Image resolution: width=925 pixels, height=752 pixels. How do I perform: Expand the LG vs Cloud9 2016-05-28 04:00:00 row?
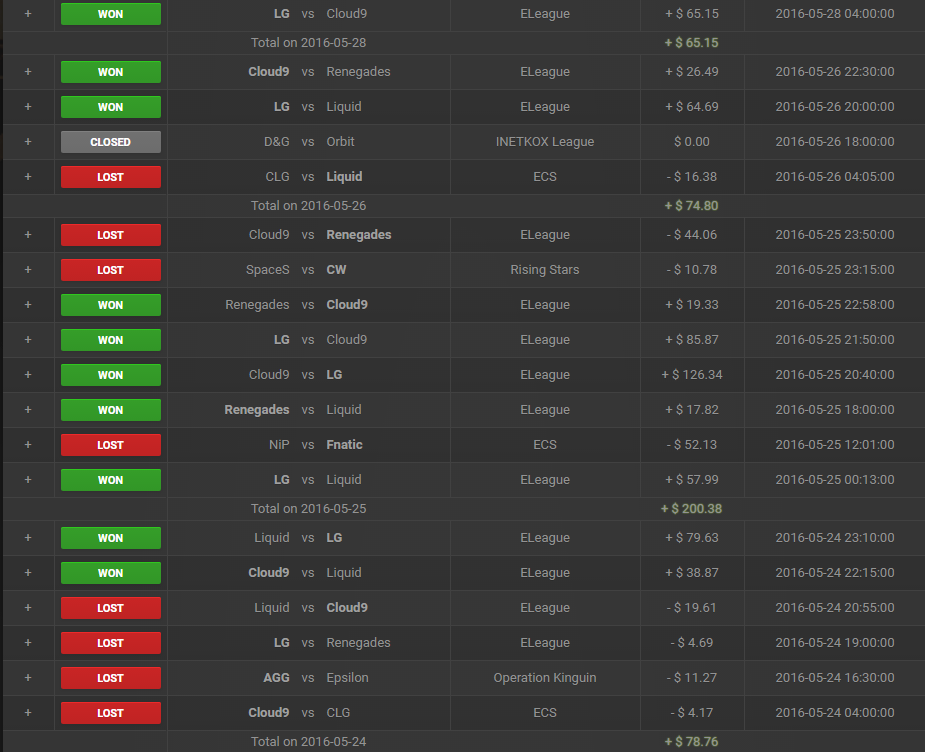click(28, 14)
